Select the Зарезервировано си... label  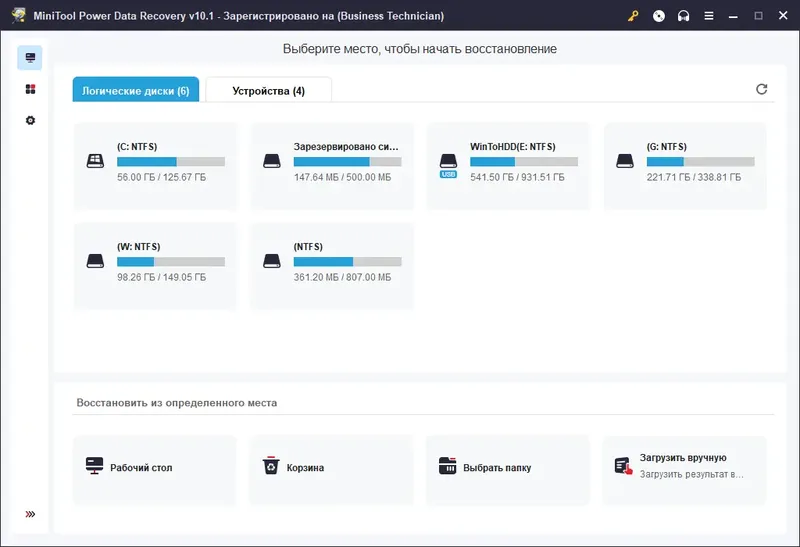[x=346, y=146]
